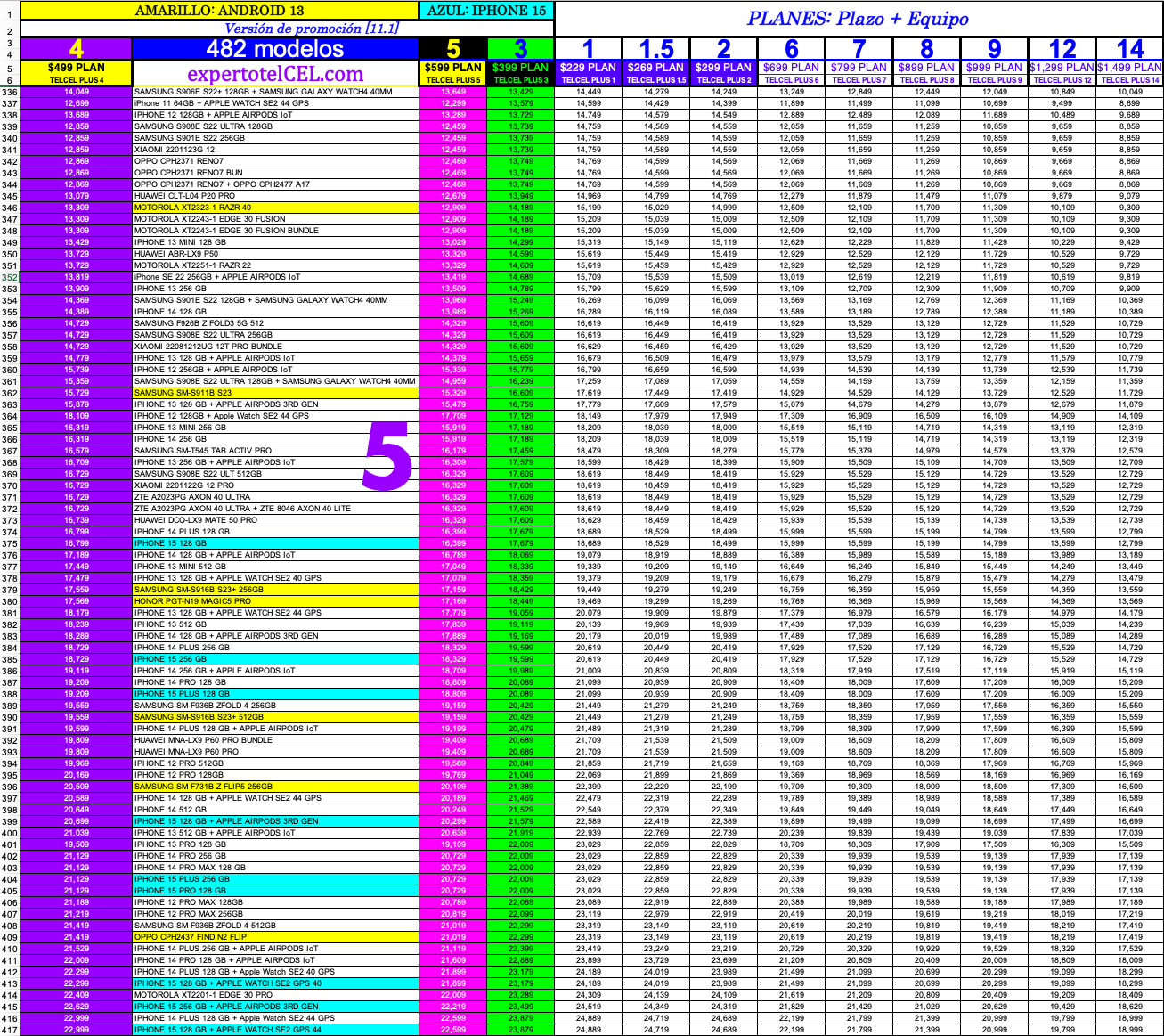
Task: Select the OPPO CPH2371 RENO7 BUN cell
Action: tap(275, 173)
